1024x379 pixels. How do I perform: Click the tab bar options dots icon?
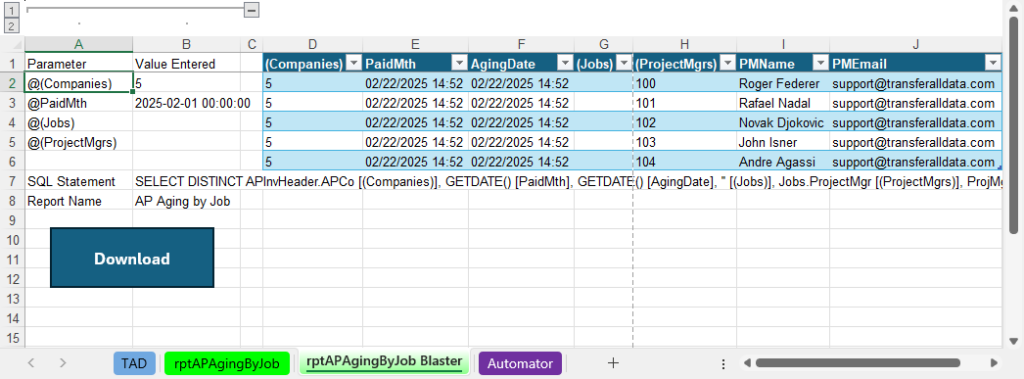(723, 363)
